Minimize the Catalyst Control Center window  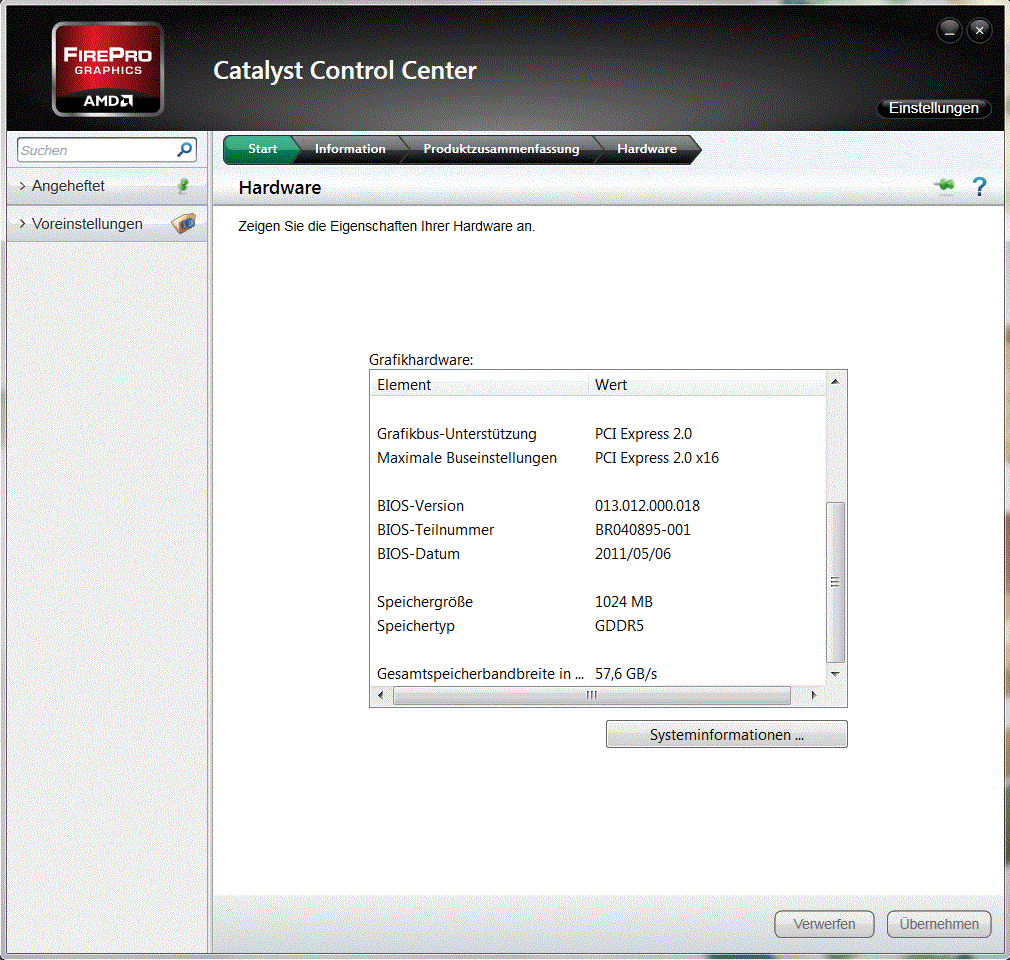click(x=949, y=30)
